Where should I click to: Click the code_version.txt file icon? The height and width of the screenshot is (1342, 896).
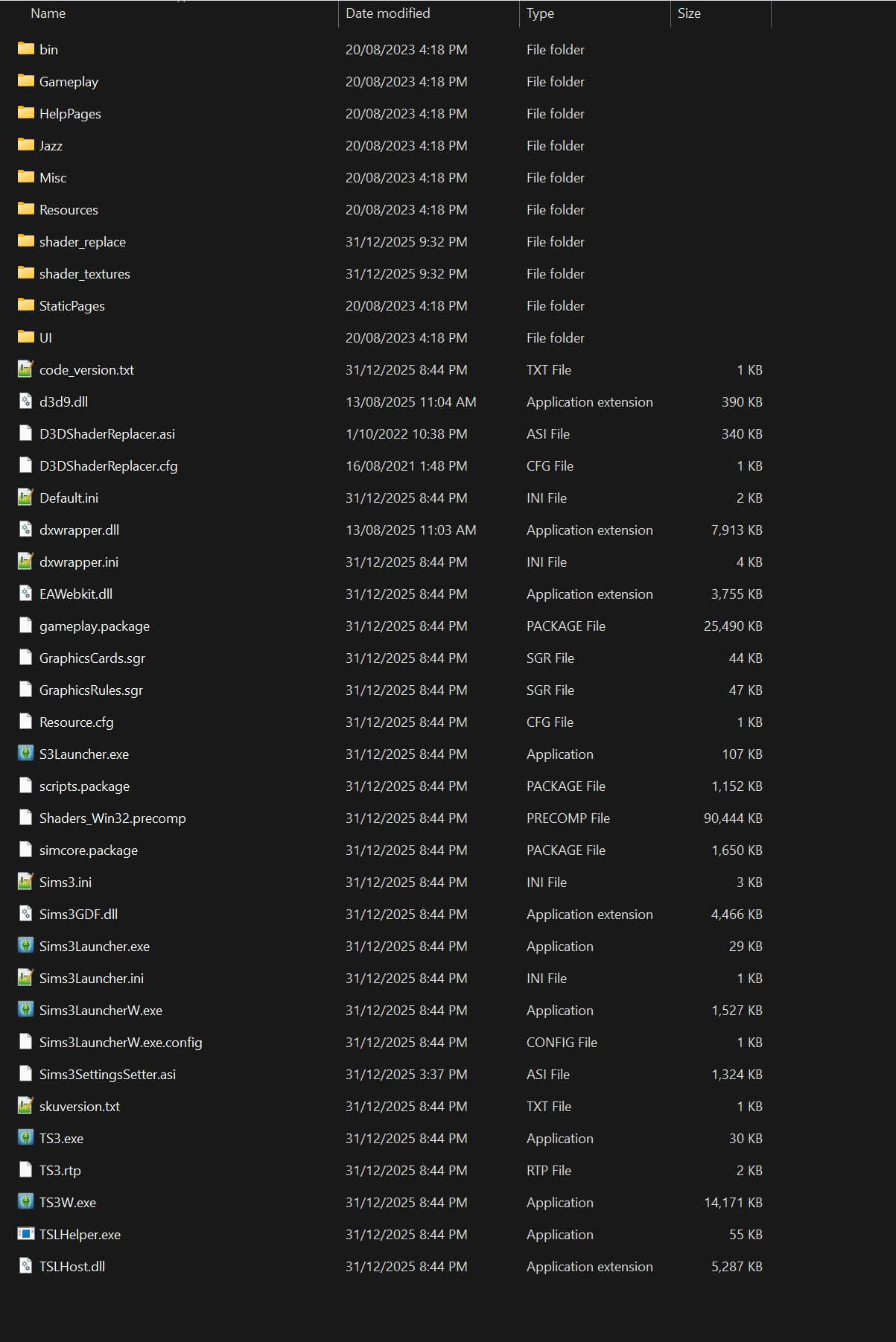click(x=26, y=369)
